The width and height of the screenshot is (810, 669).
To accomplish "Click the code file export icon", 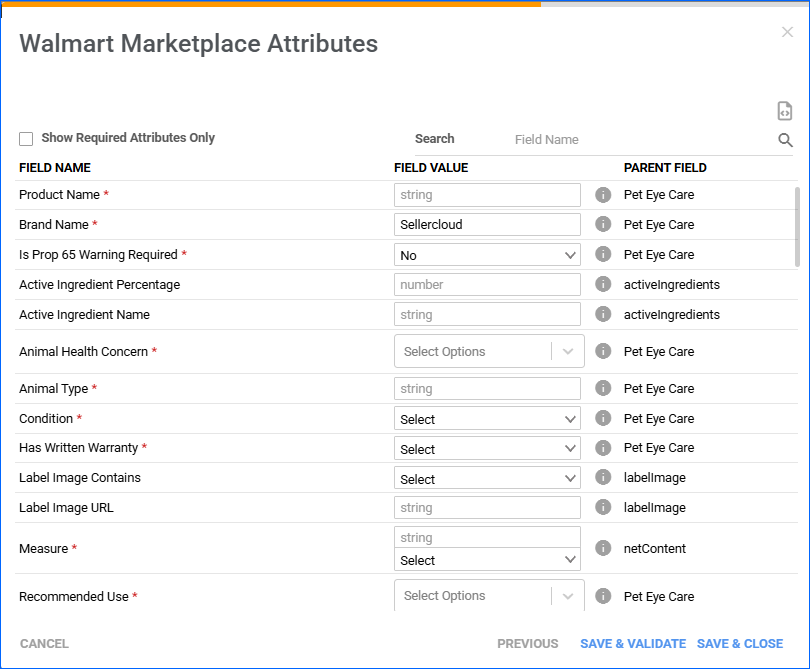I will [785, 111].
